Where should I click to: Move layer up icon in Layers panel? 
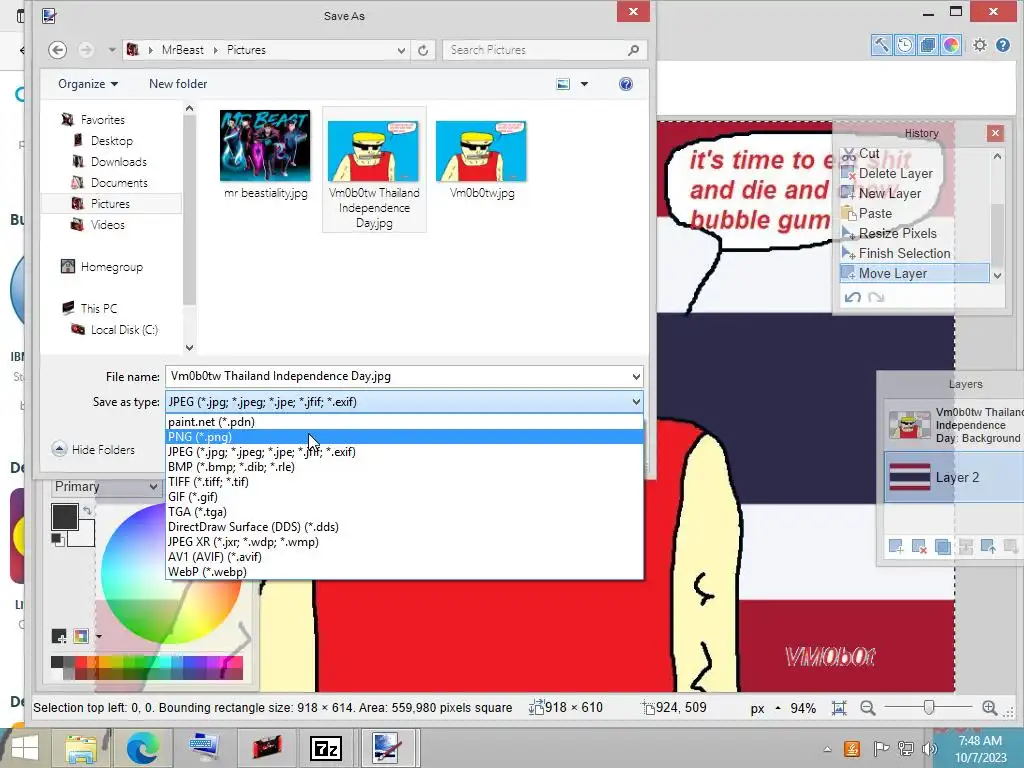click(988, 547)
